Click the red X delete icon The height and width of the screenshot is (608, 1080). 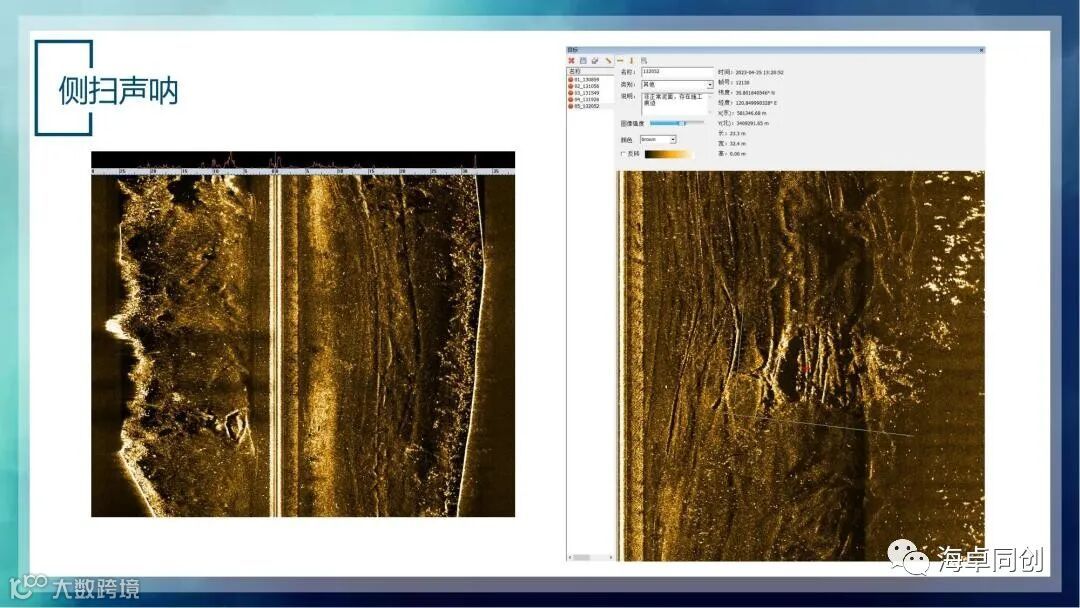tap(571, 61)
